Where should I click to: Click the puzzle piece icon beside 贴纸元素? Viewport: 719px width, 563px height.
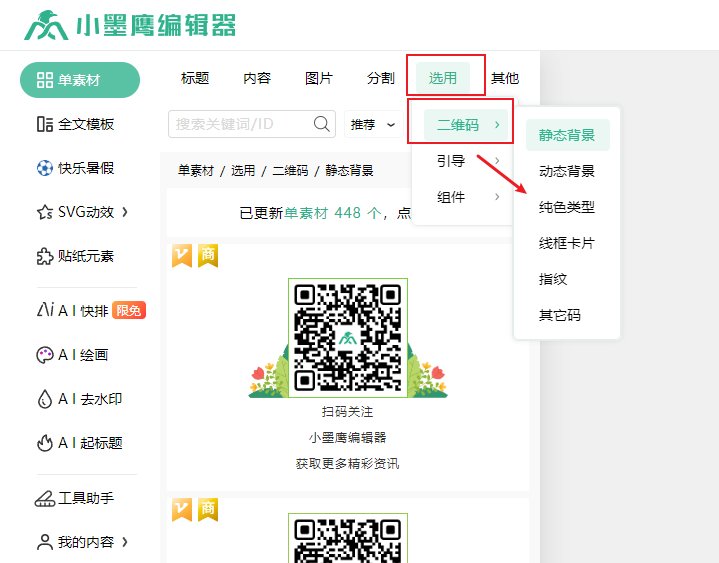pos(44,256)
